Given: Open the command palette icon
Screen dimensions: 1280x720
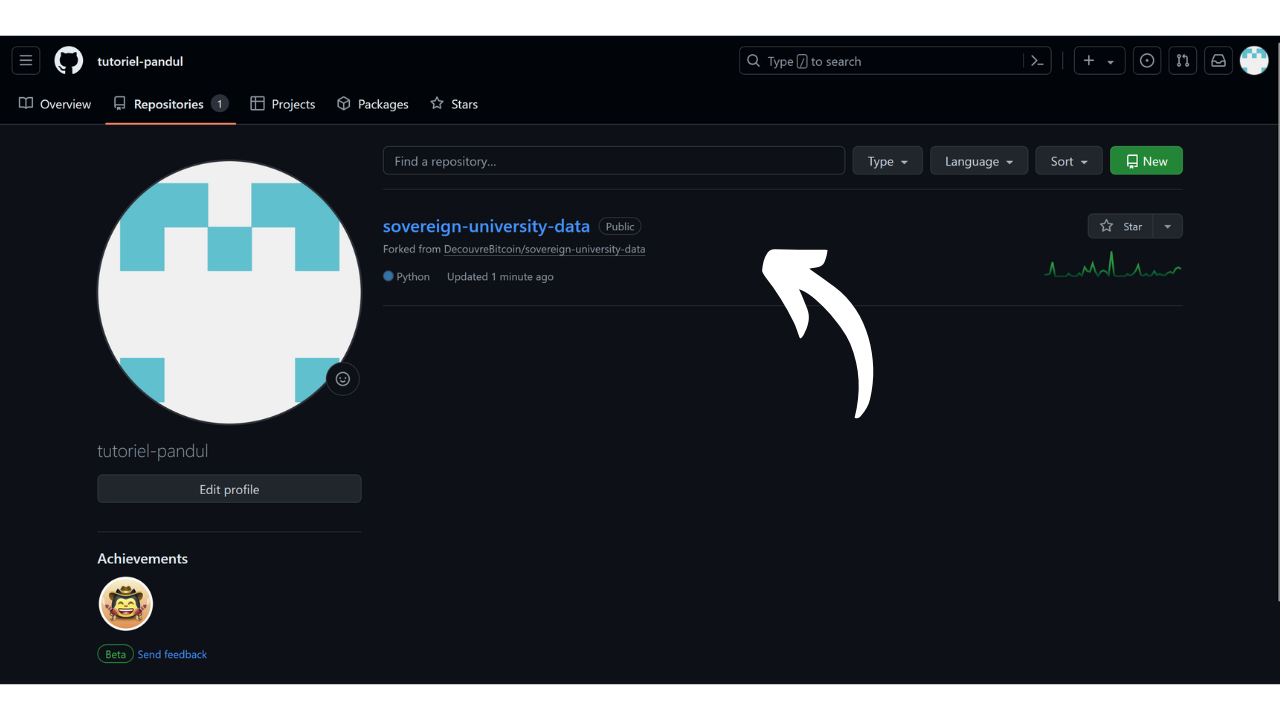Looking at the screenshot, I should (1037, 61).
